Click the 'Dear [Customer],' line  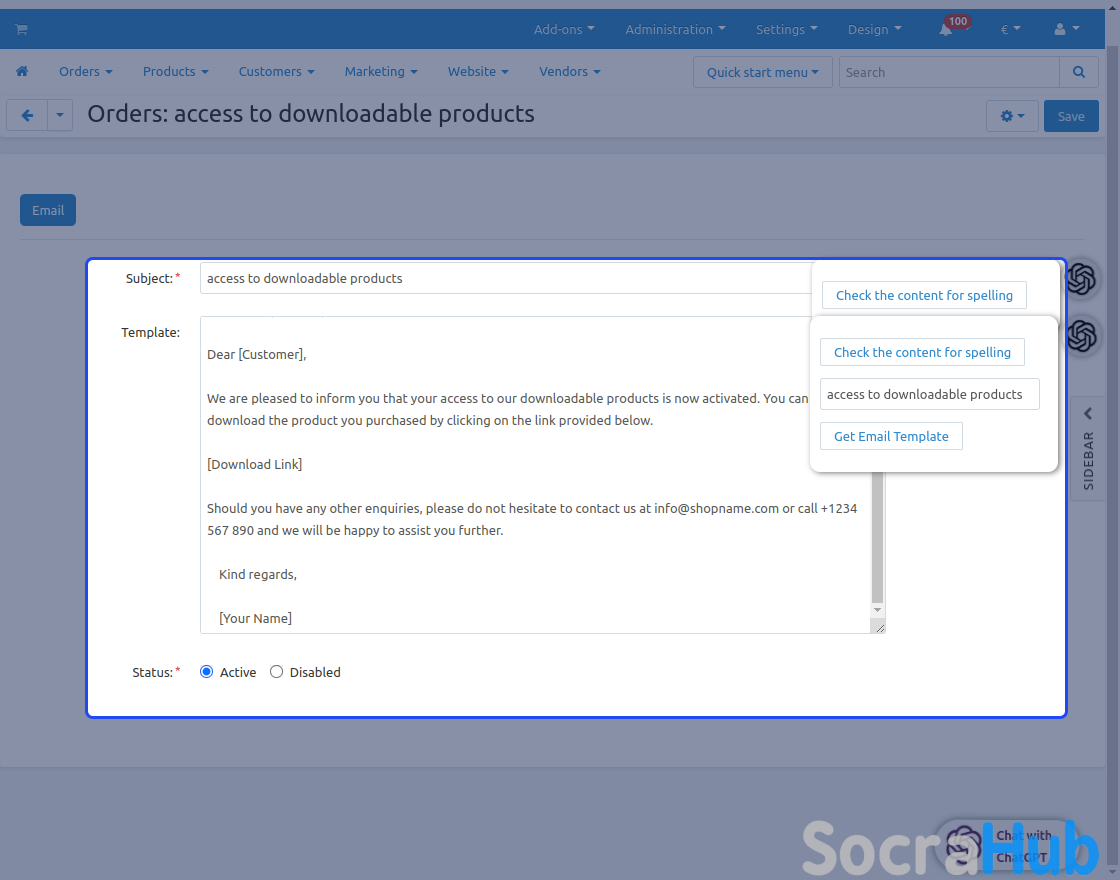[x=256, y=354]
